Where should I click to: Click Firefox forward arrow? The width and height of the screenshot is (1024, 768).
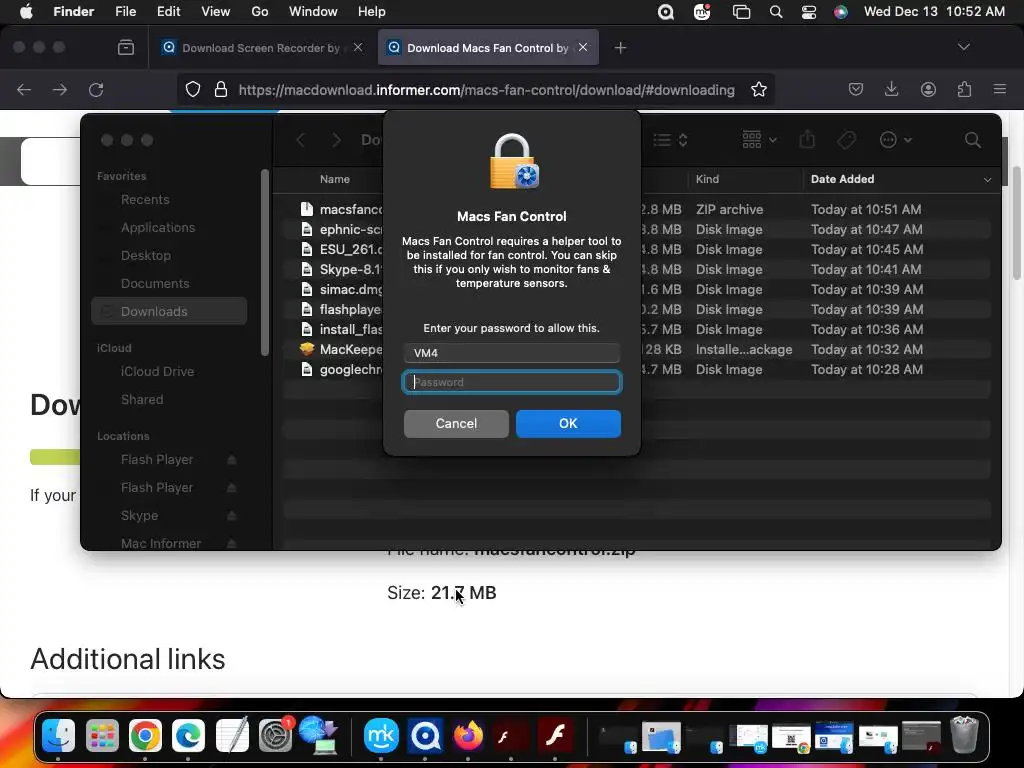point(60,89)
